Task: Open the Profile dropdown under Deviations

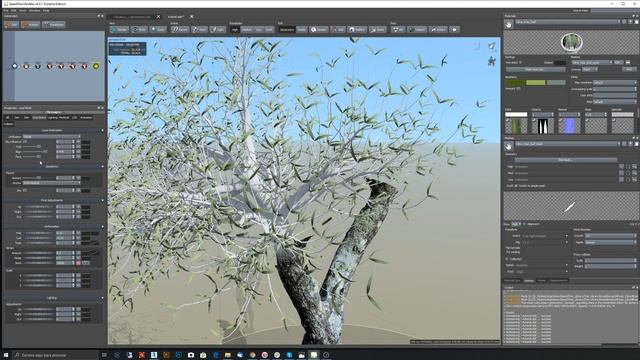Action: coord(51,183)
